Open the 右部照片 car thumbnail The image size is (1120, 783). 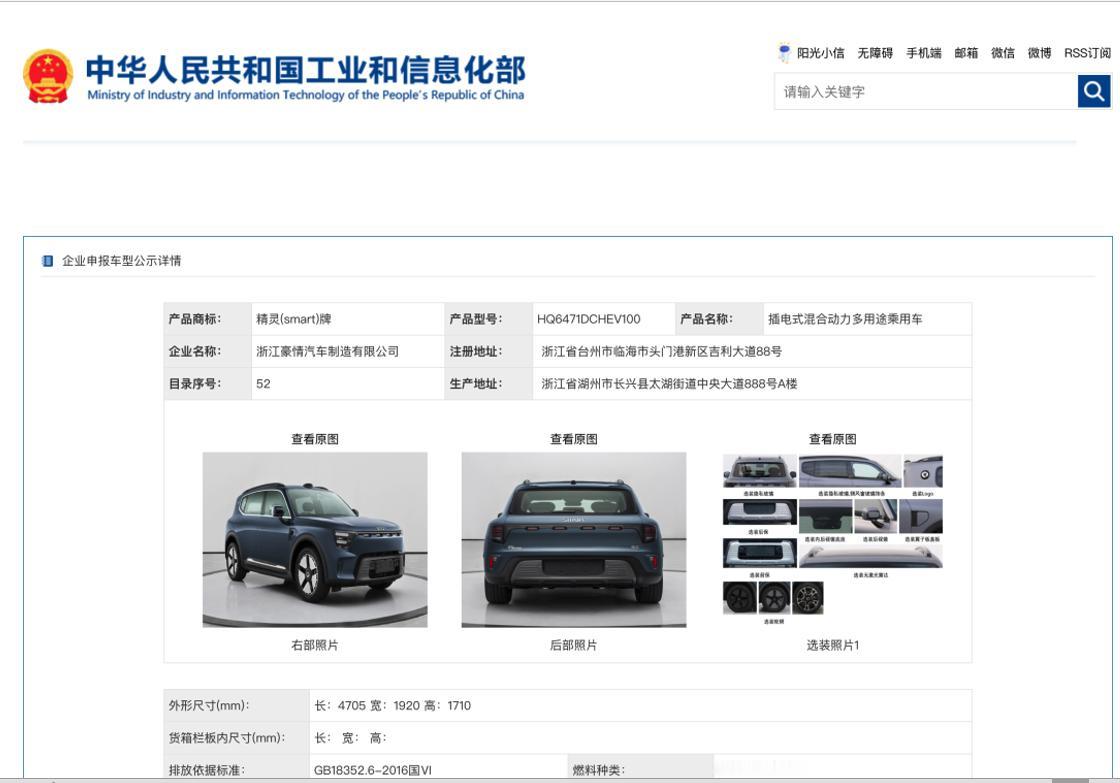pyautogui.click(x=315, y=539)
